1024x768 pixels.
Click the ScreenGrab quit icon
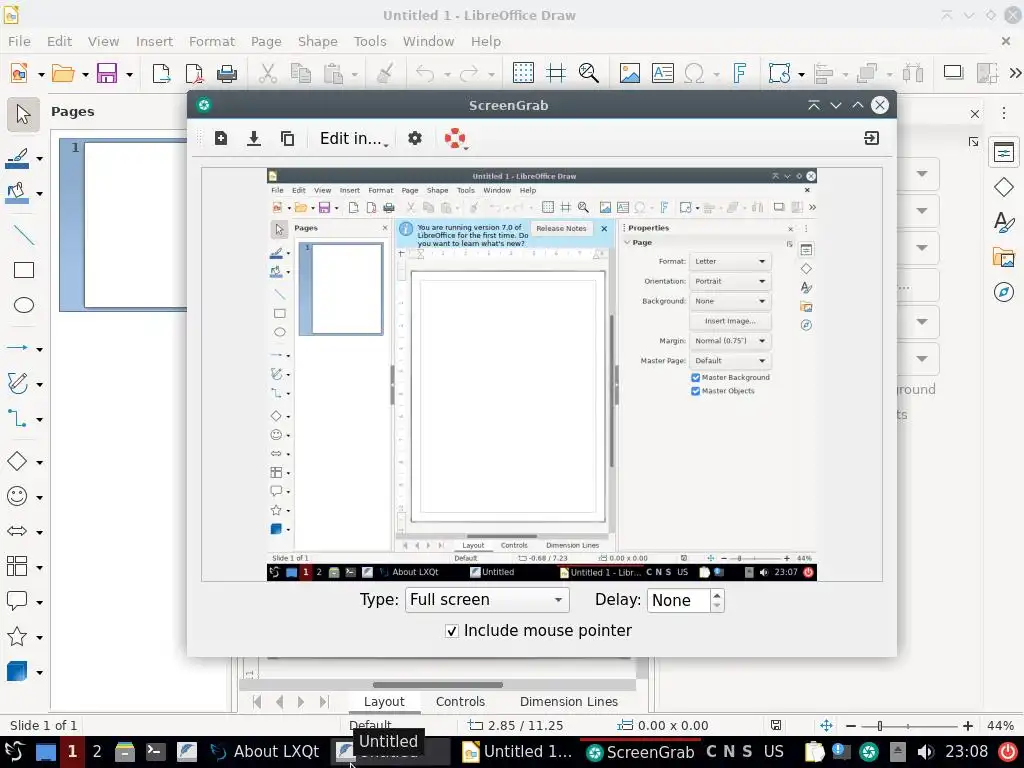tap(871, 138)
